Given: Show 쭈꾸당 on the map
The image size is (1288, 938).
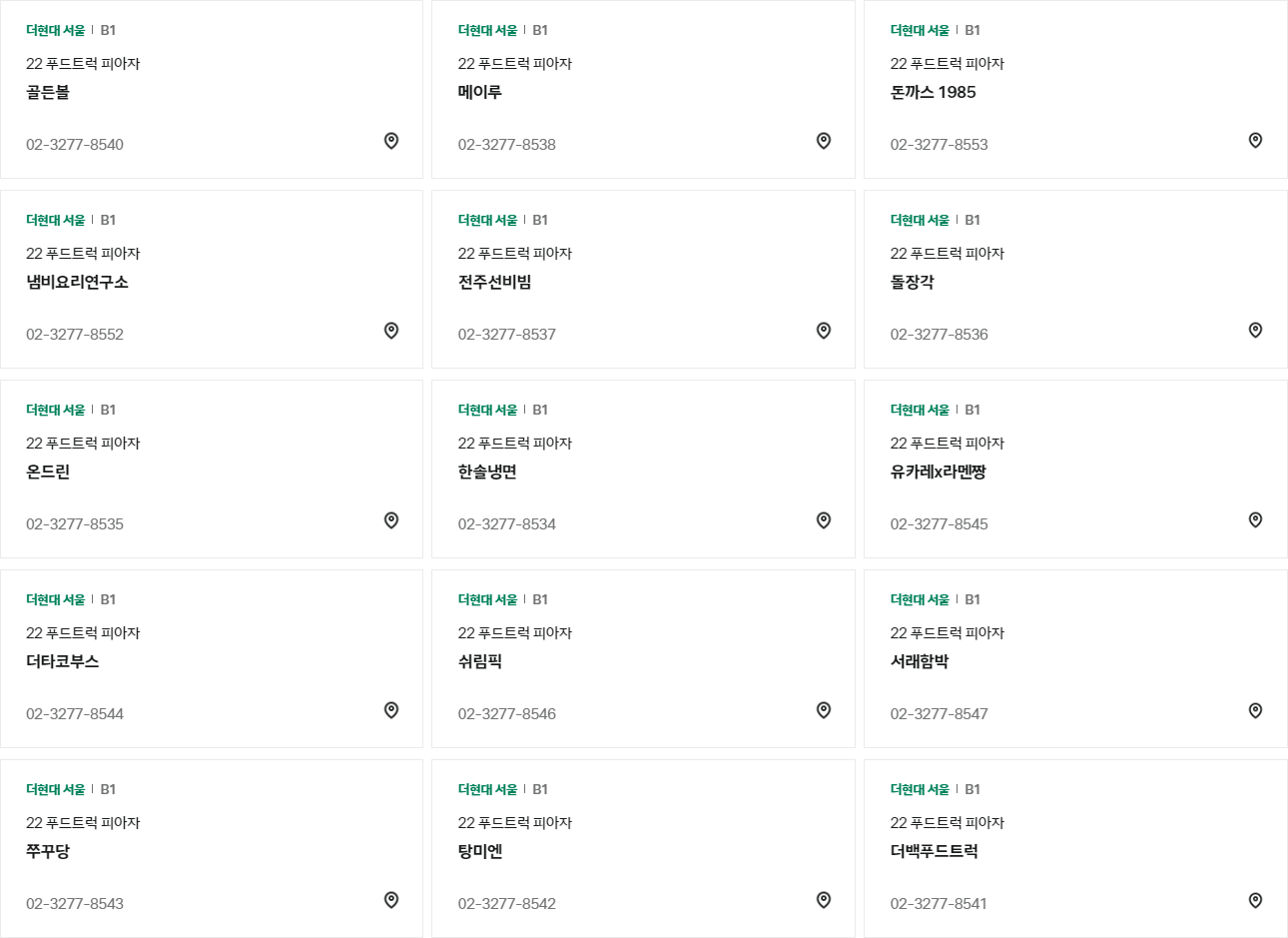Looking at the screenshot, I should 391,900.
